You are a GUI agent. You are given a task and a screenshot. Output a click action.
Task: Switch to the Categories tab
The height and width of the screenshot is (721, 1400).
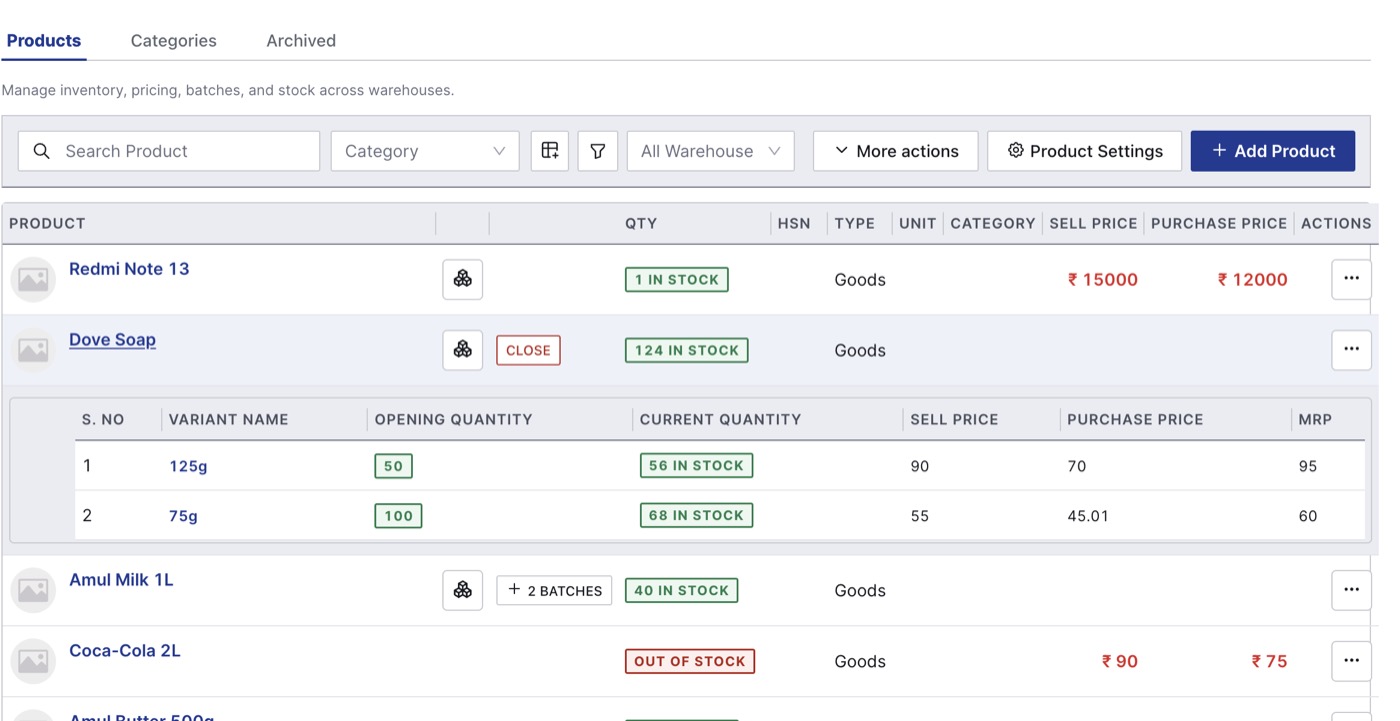[174, 41]
